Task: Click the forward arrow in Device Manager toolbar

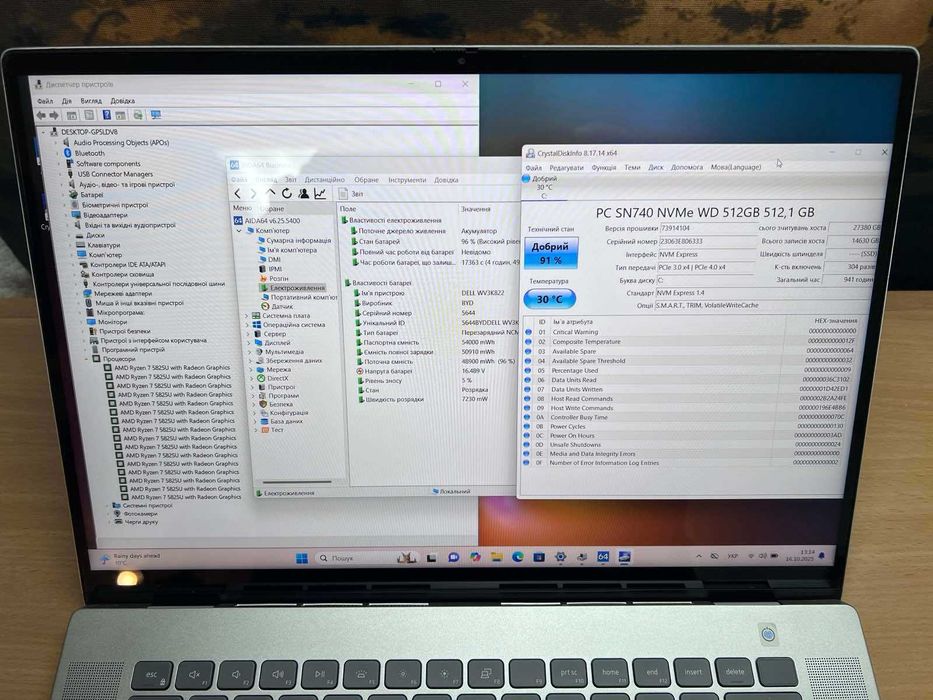Action: [54, 115]
